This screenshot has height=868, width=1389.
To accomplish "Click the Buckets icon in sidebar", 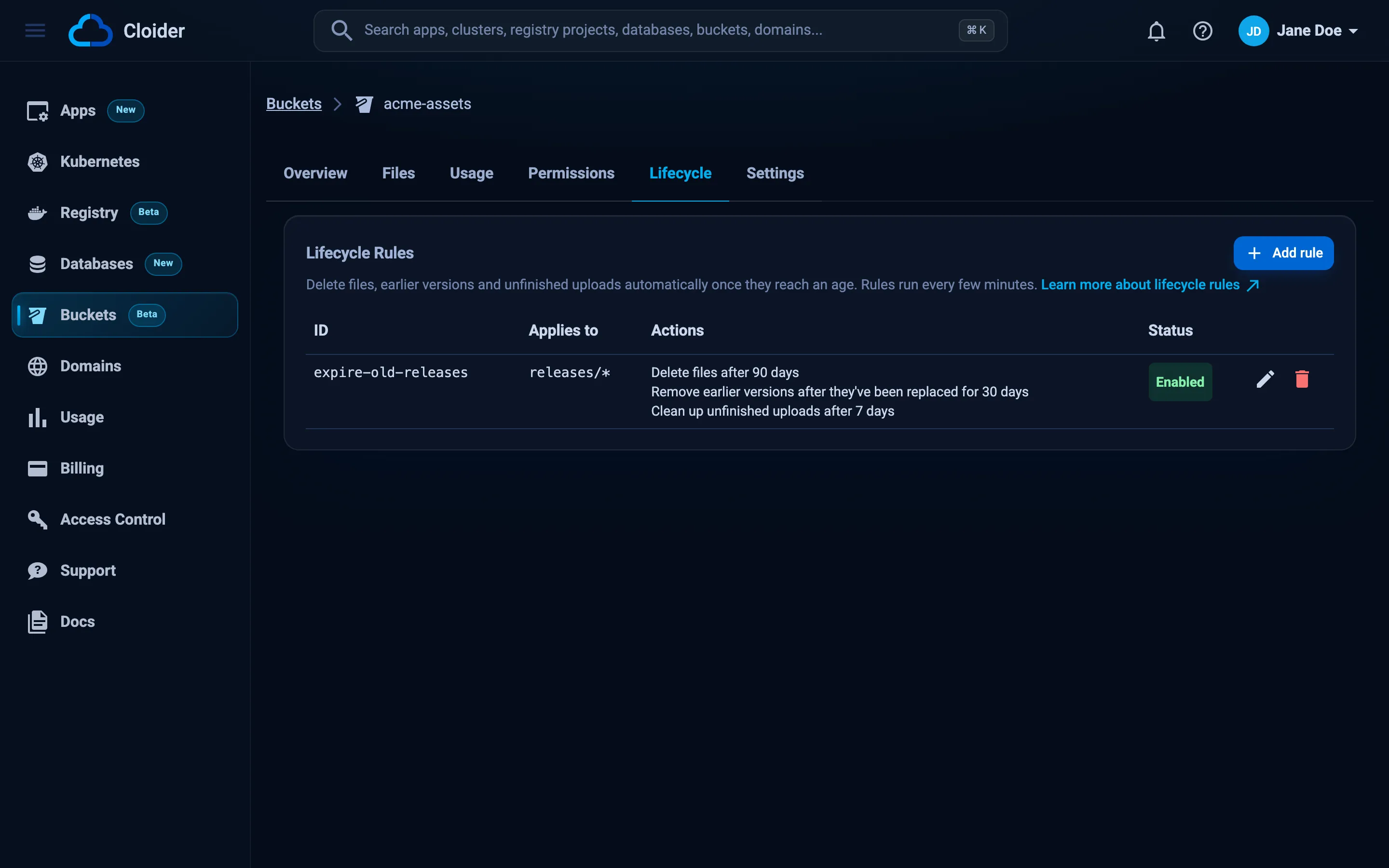I will [x=38, y=315].
